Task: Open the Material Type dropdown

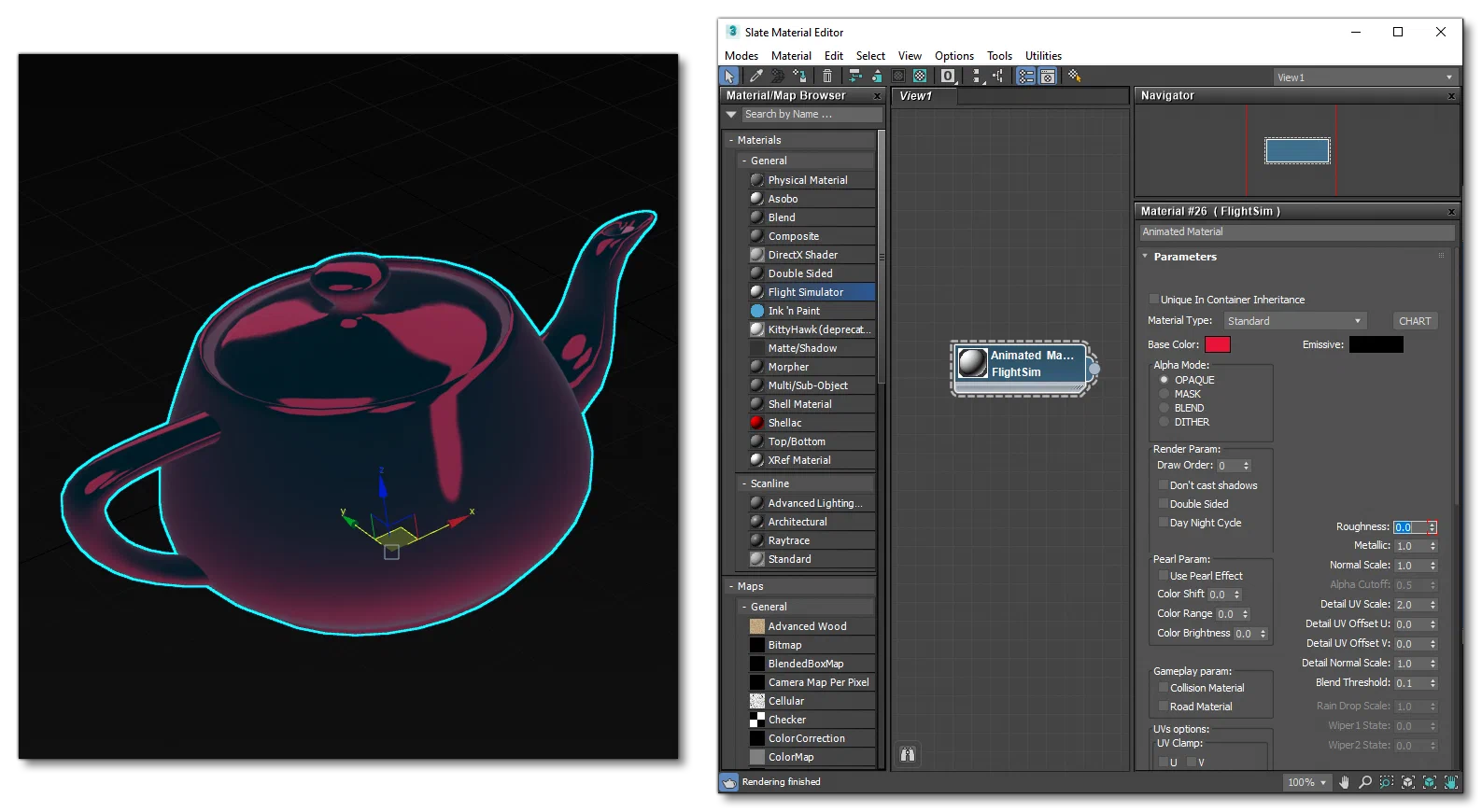Action: (x=1295, y=321)
